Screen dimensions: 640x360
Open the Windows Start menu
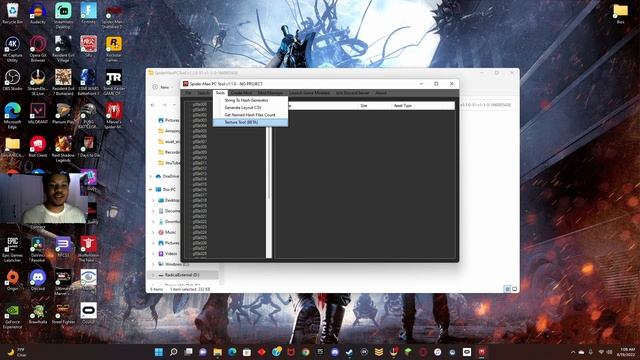pos(159,352)
